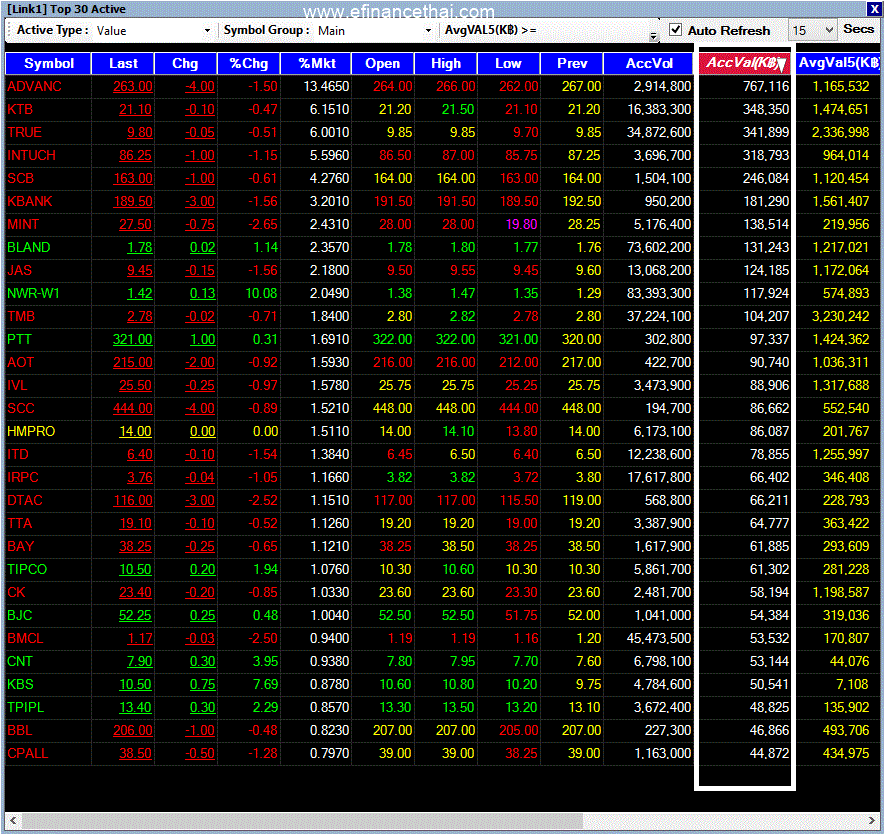Select the MINT symbol
The width and height of the screenshot is (885, 835).
[x=23, y=225]
